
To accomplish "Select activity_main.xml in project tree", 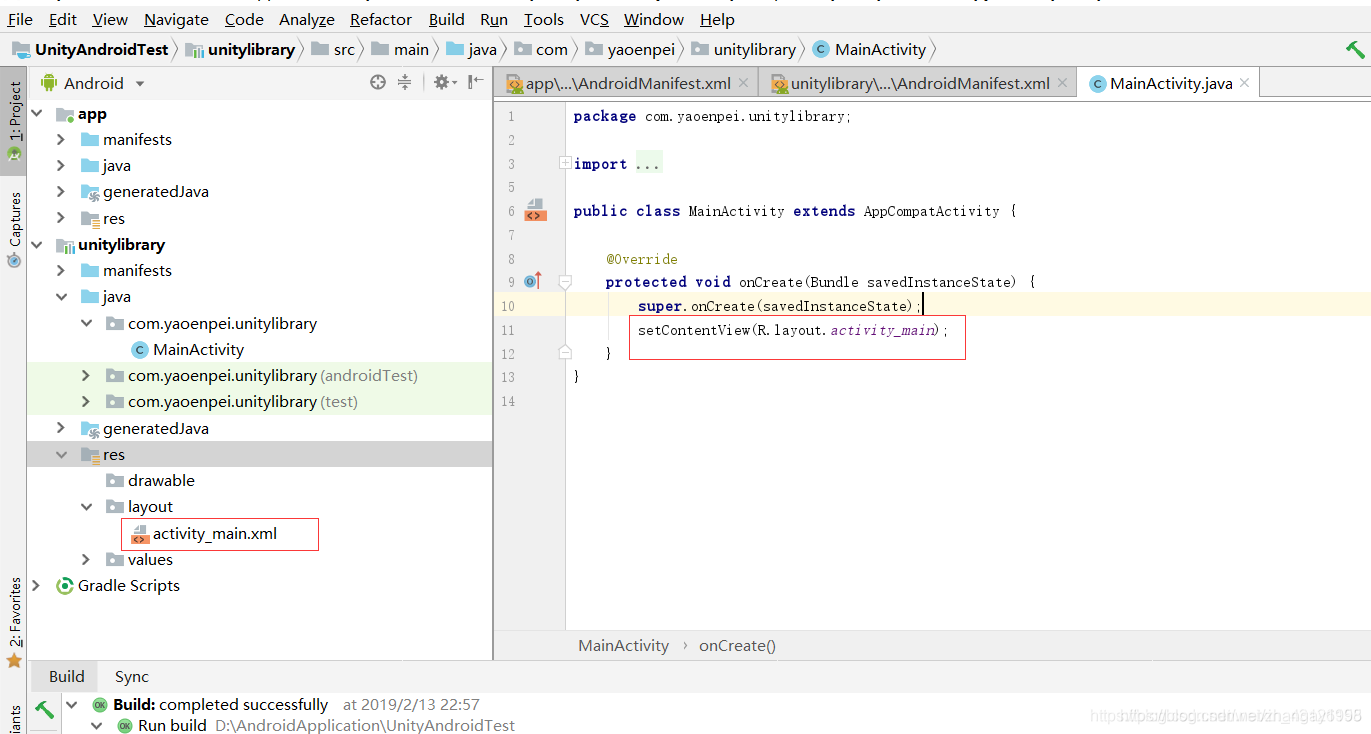I will (x=214, y=533).
